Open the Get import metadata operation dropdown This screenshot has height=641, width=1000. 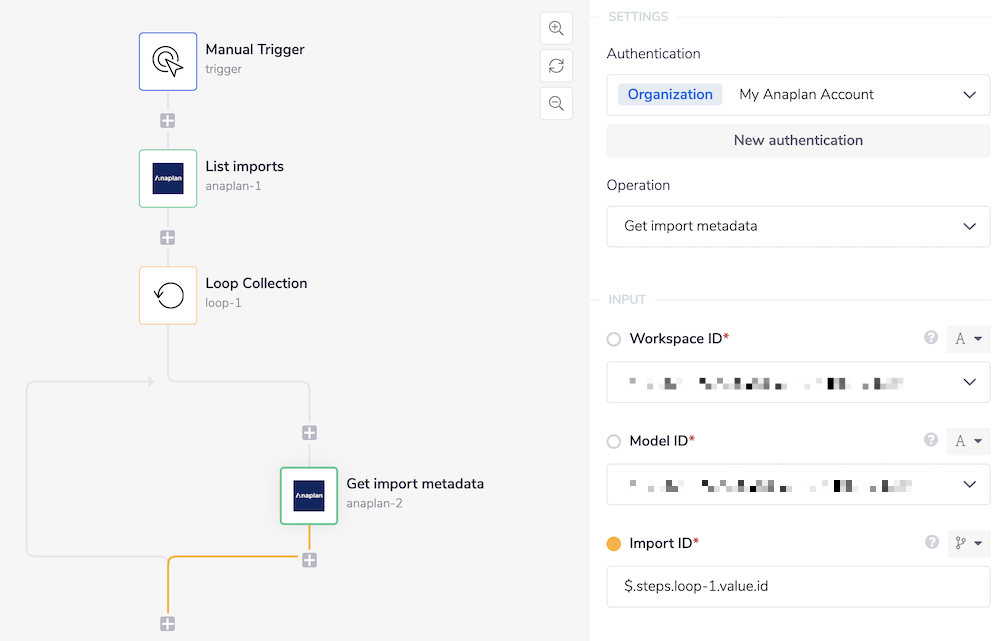(797, 226)
